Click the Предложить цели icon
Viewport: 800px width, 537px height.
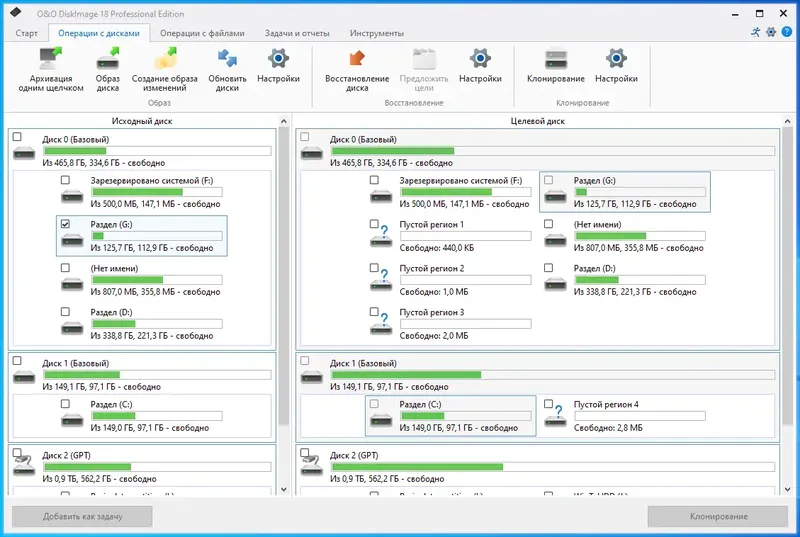(x=424, y=59)
